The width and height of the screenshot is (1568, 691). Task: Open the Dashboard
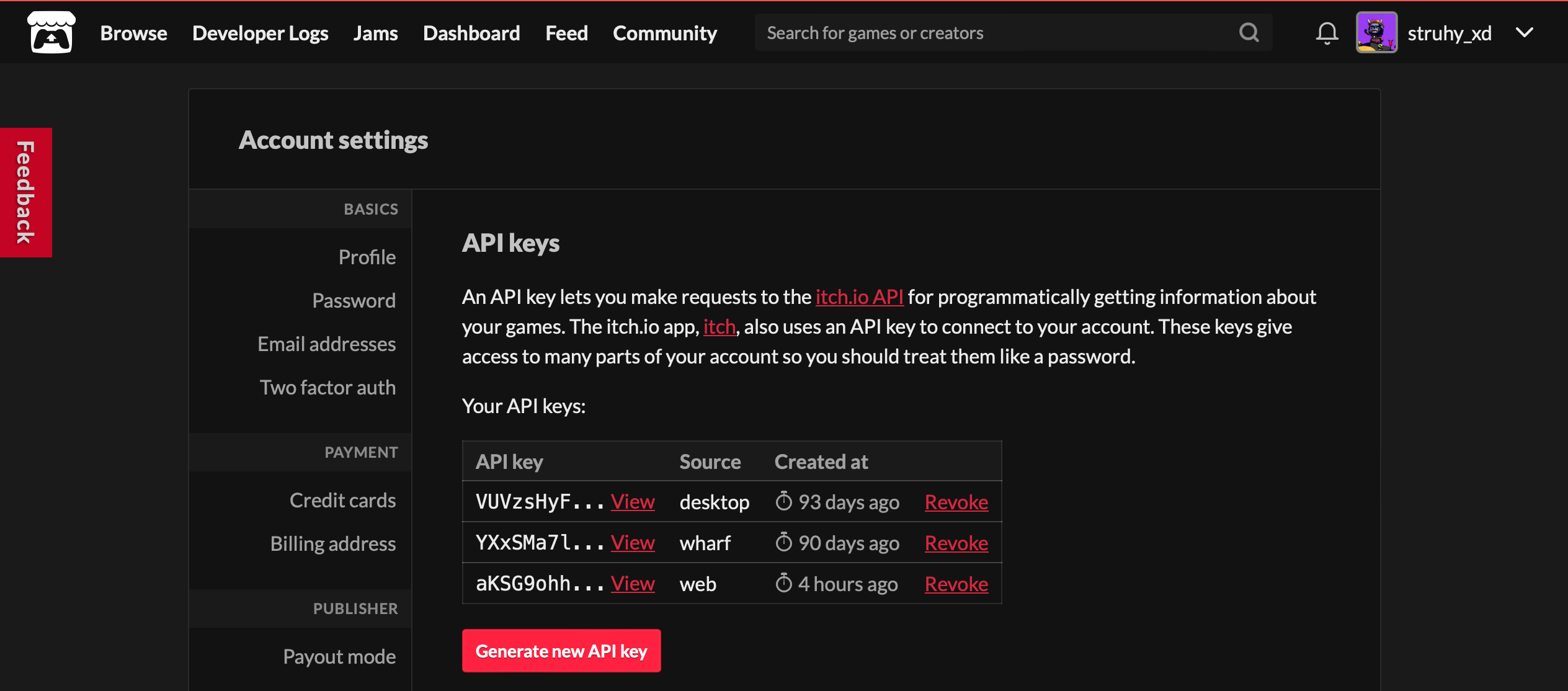coord(471,33)
